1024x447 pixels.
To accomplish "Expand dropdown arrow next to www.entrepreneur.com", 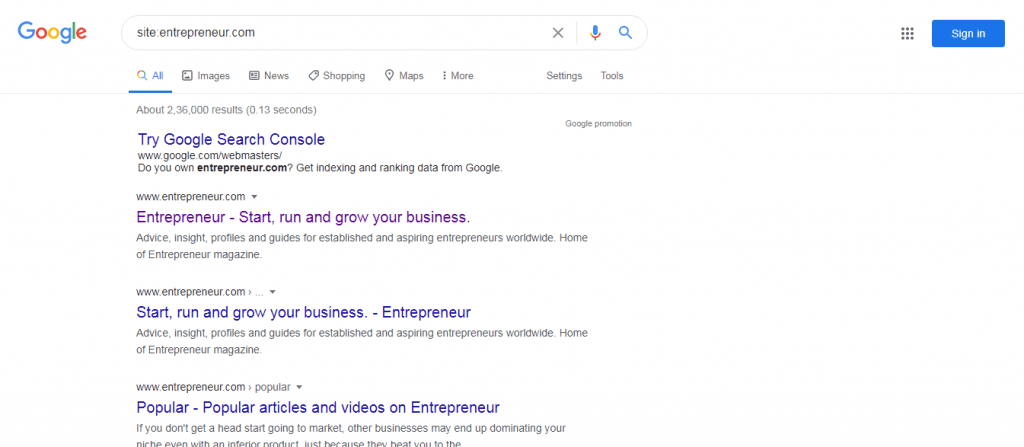I will [254, 197].
